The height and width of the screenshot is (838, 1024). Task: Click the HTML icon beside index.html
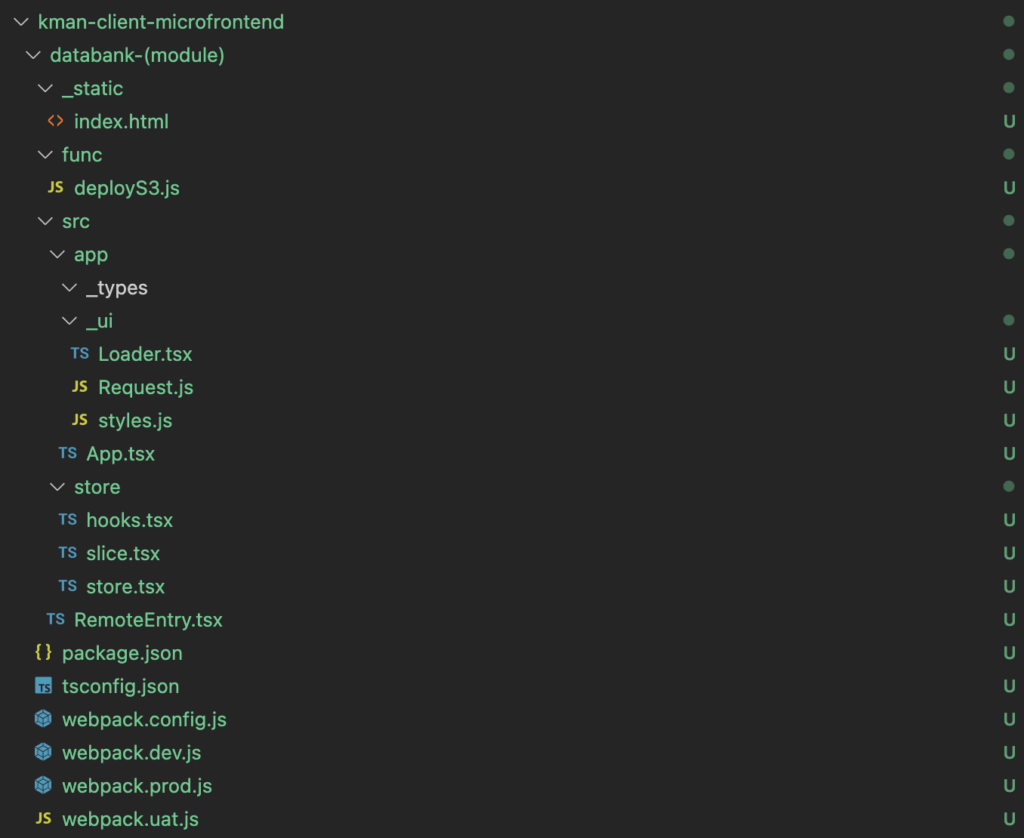coord(56,122)
